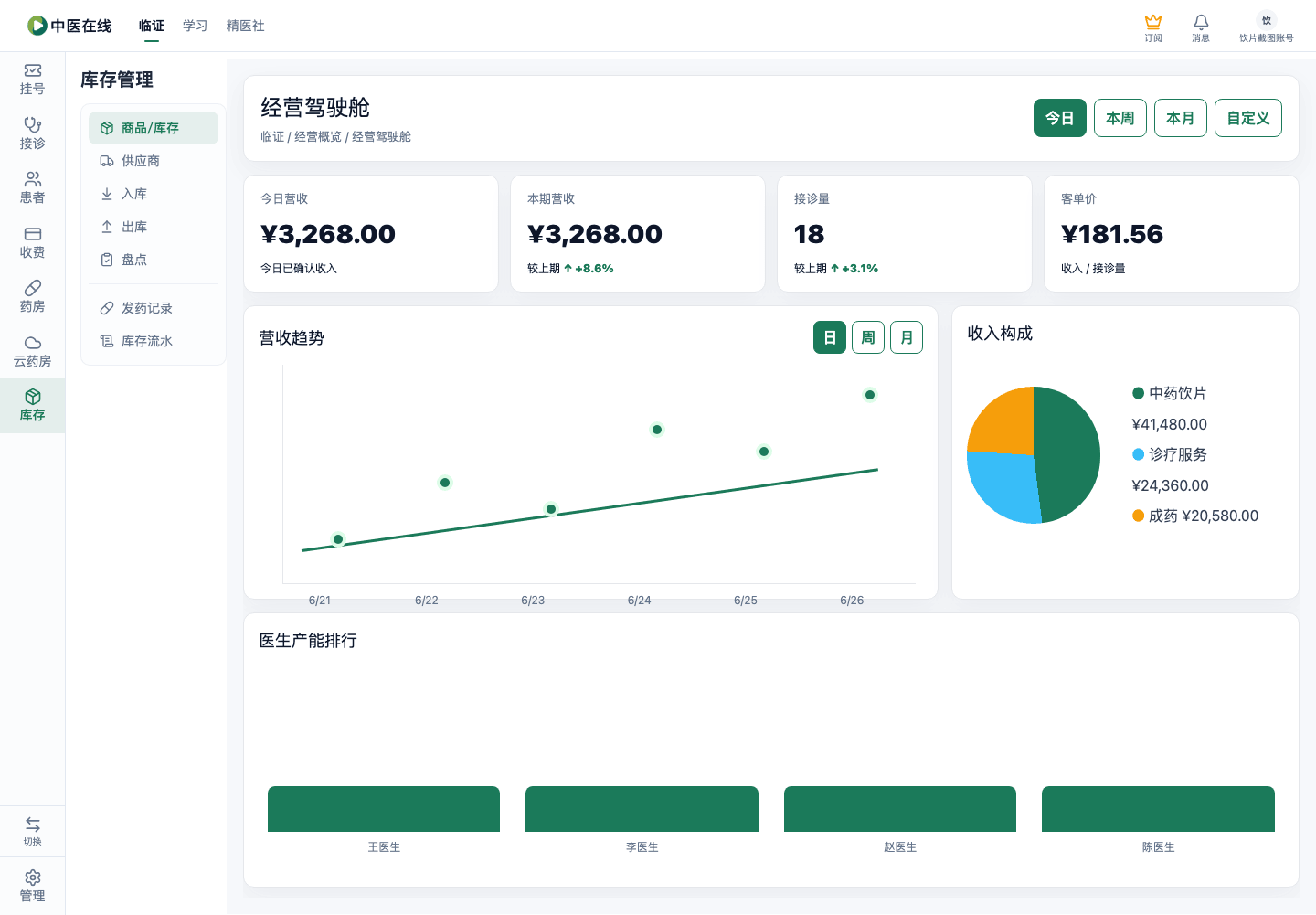The width and height of the screenshot is (1316, 915).
Task: Click the 客单价 ¥181.56 value
Action: point(1112,234)
